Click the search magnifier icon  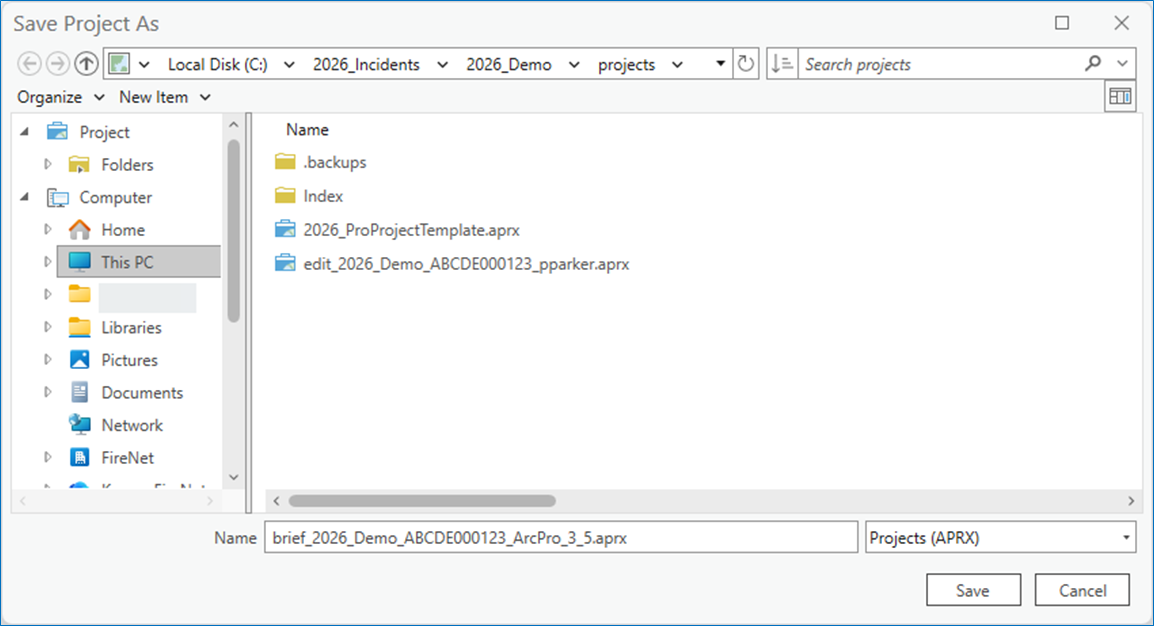1093,64
